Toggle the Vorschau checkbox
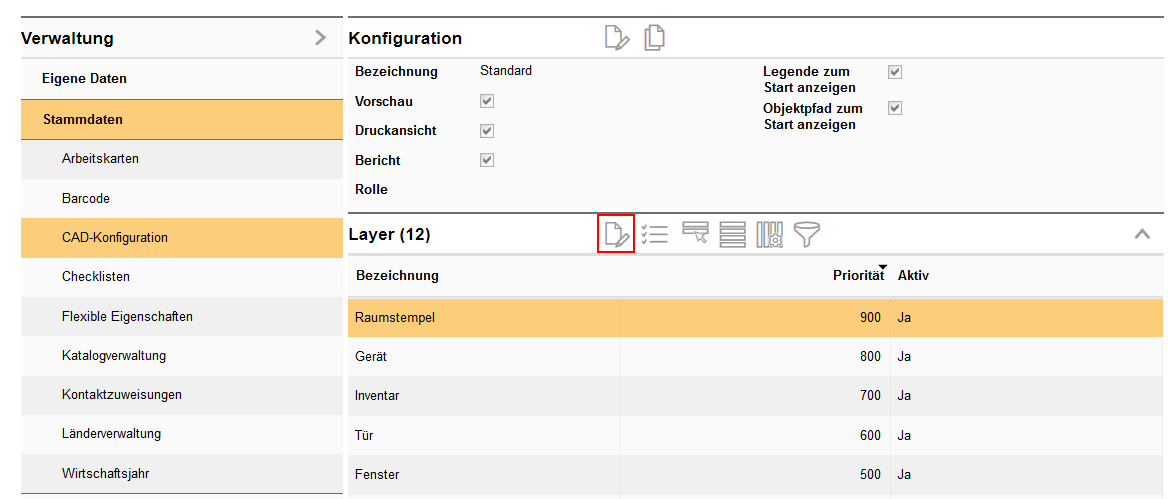 (487, 101)
